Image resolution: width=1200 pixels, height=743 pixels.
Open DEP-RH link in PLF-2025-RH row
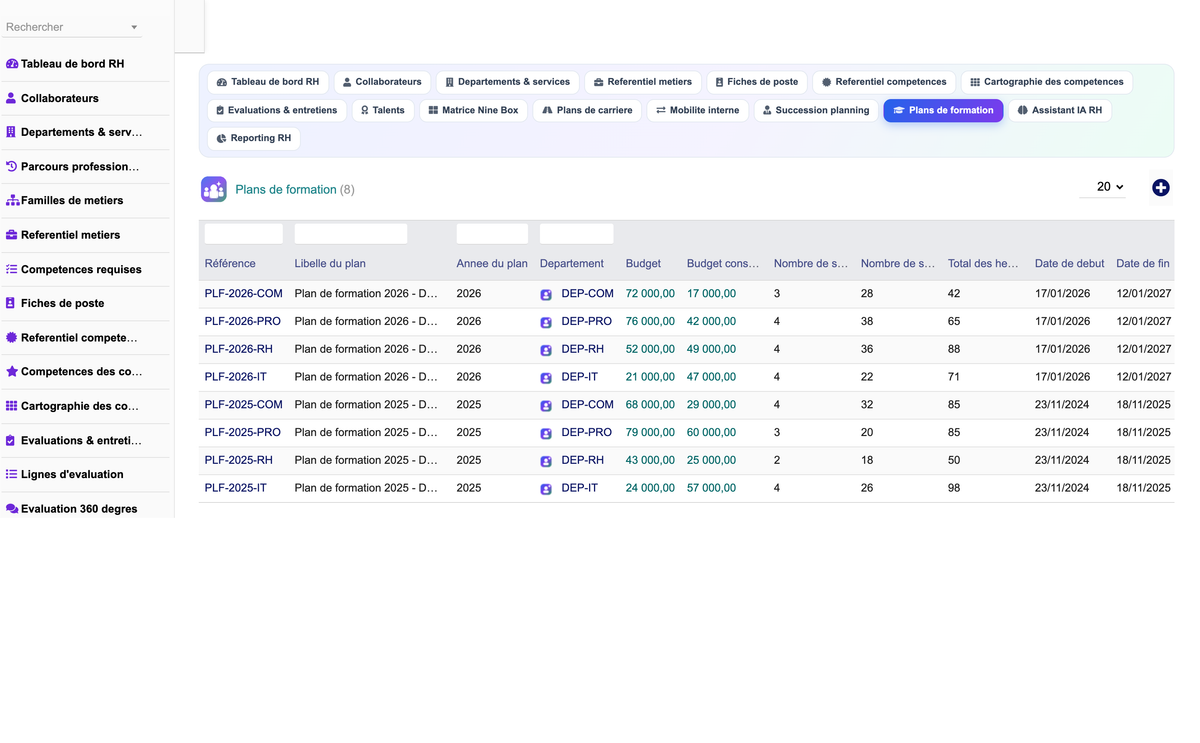pos(583,460)
